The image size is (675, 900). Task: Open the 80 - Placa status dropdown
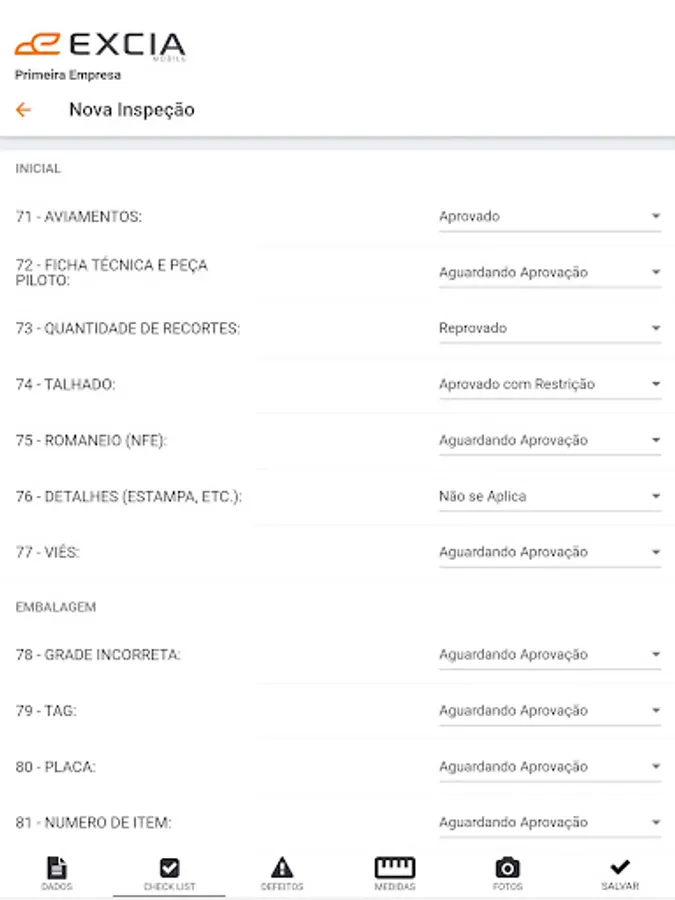pyautogui.click(x=549, y=767)
